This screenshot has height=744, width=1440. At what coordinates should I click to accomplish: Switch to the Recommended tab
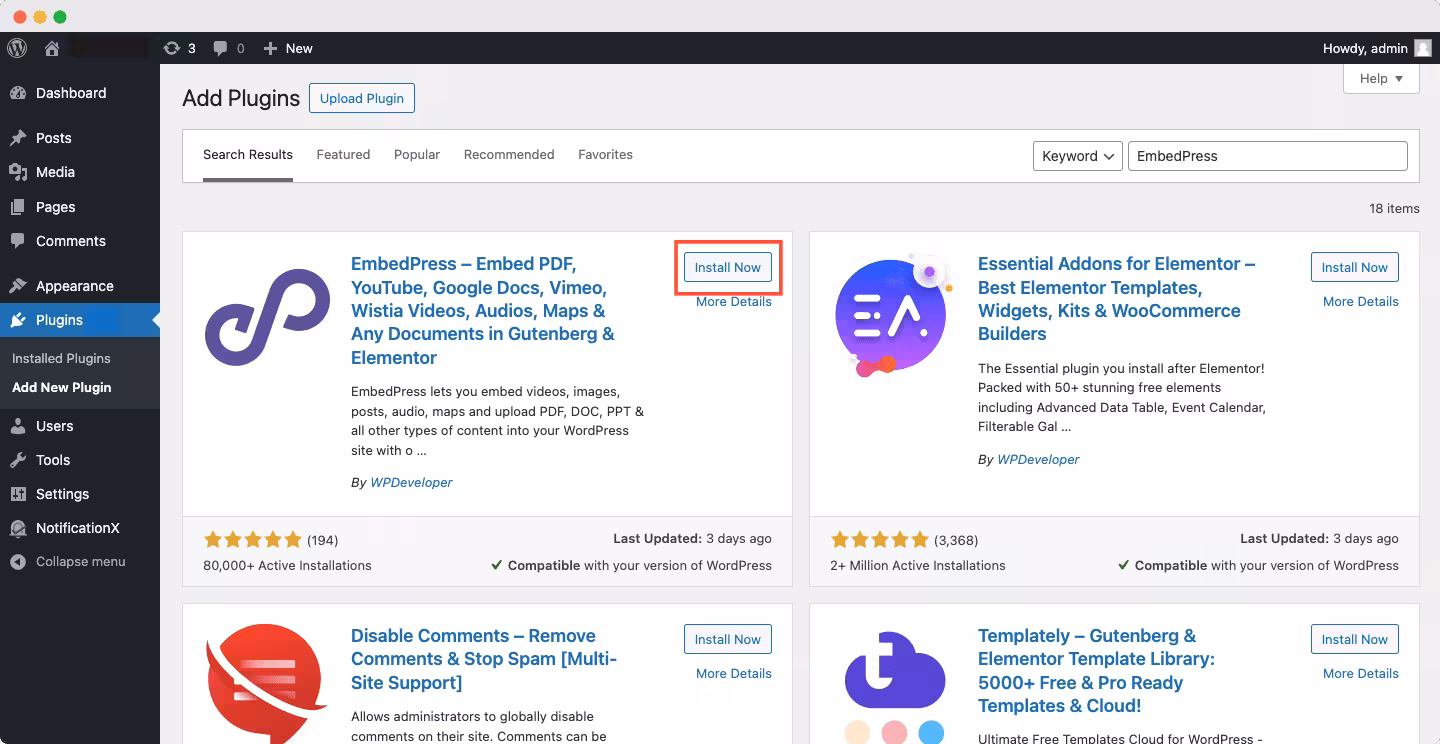pyautogui.click(x=509, y=155)
